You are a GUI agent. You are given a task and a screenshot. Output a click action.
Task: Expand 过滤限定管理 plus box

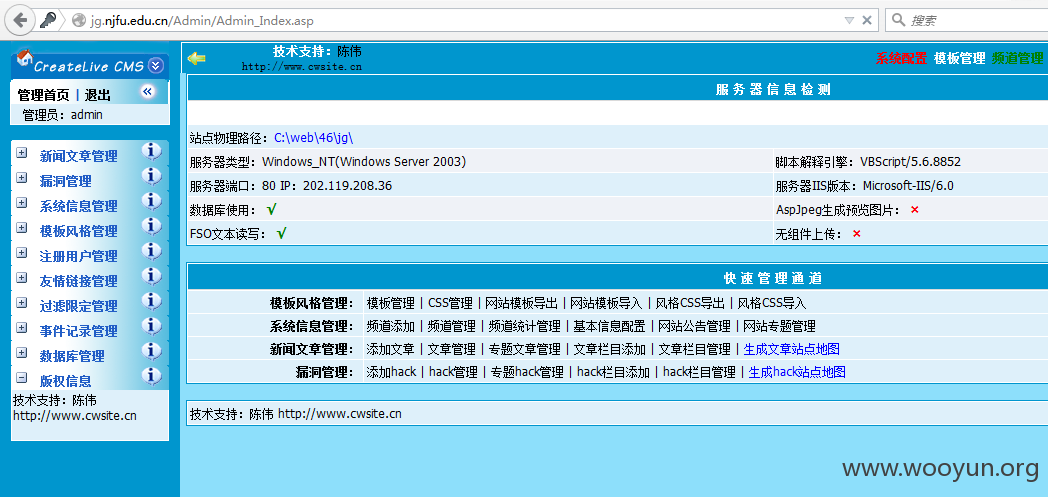pyautogui.click(x=21, y=303)
